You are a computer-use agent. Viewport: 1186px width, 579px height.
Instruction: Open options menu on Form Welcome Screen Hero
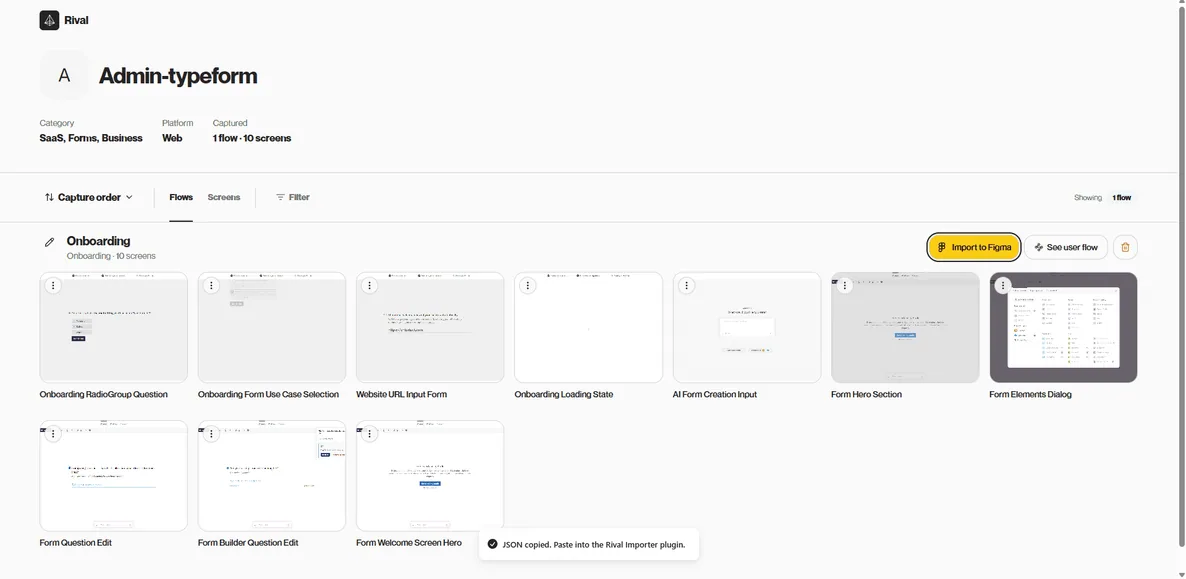(369, 434)
